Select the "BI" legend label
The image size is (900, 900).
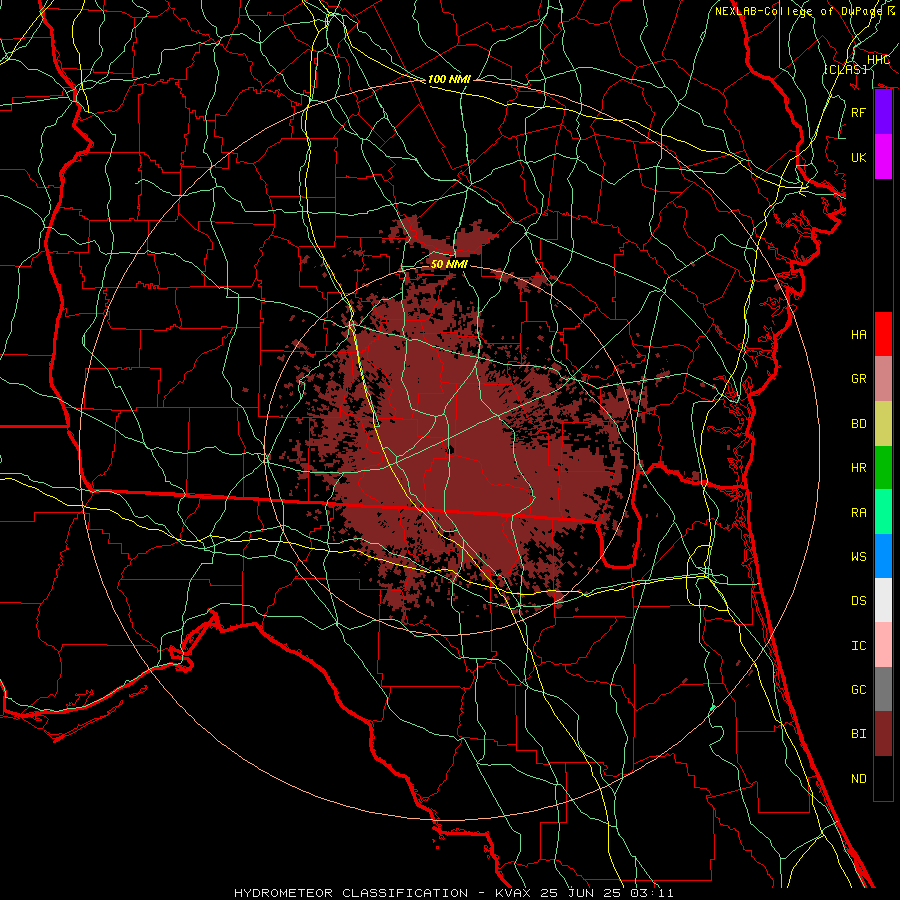pos(859,734)
